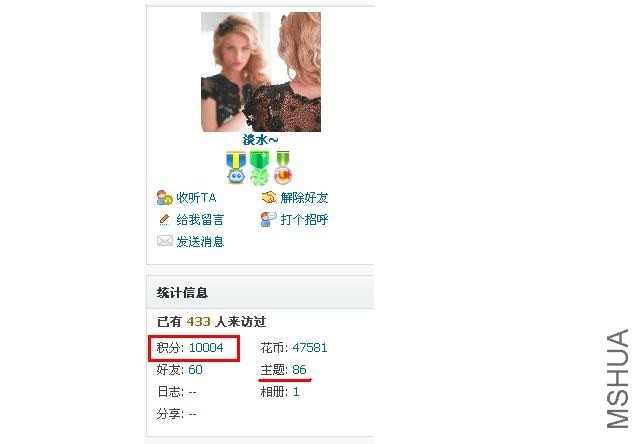Viewport: 640px width, 444px height.
Task: Click 发送消息 to send a message
Action: tap(200, 242)
